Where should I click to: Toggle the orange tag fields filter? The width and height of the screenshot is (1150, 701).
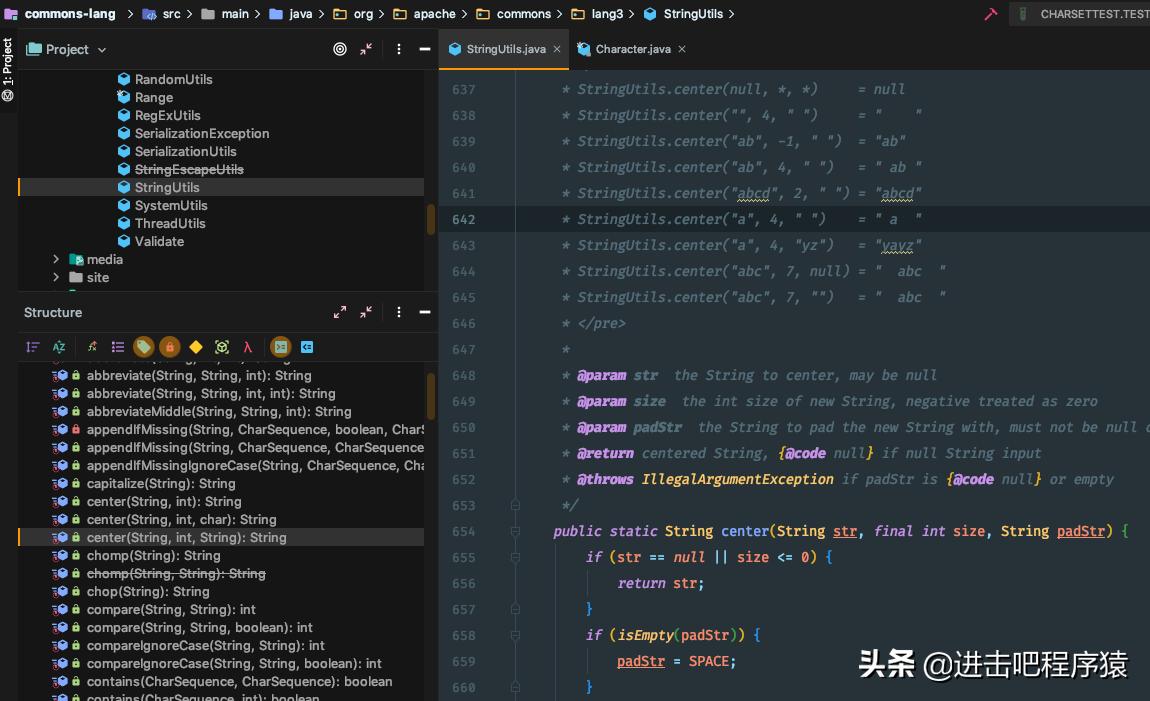click(x=144, y=347)
